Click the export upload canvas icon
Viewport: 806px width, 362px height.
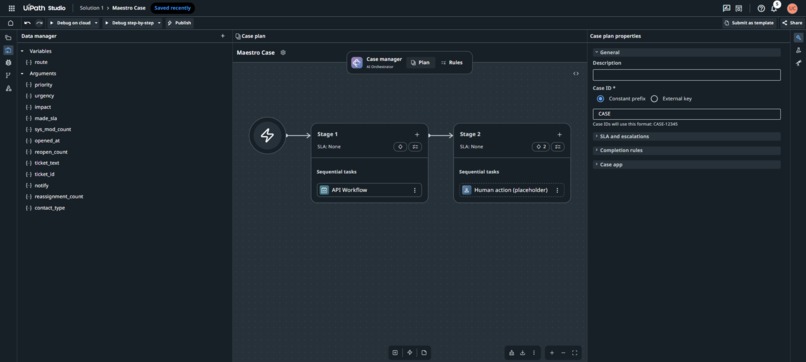click(511, 353)
